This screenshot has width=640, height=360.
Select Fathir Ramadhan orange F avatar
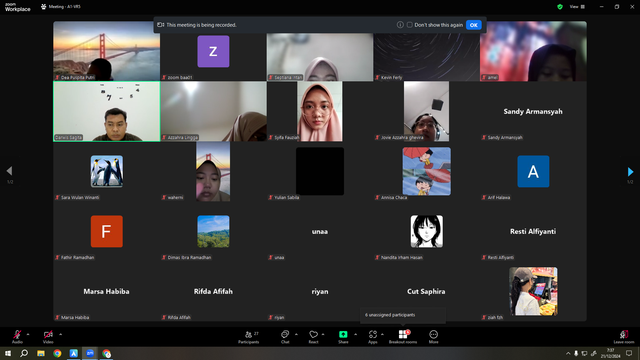[x=107, y=231]
